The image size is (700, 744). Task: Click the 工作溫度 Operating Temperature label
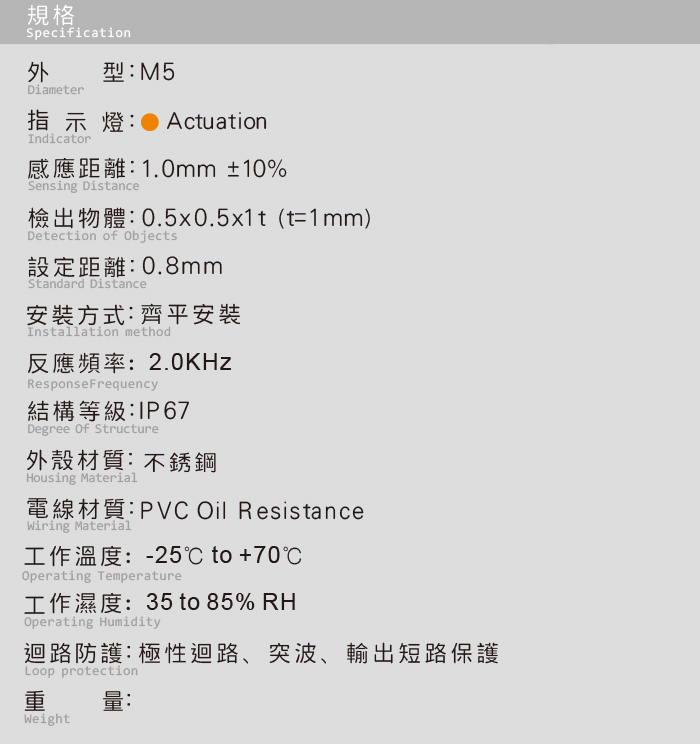pos(102,563)
